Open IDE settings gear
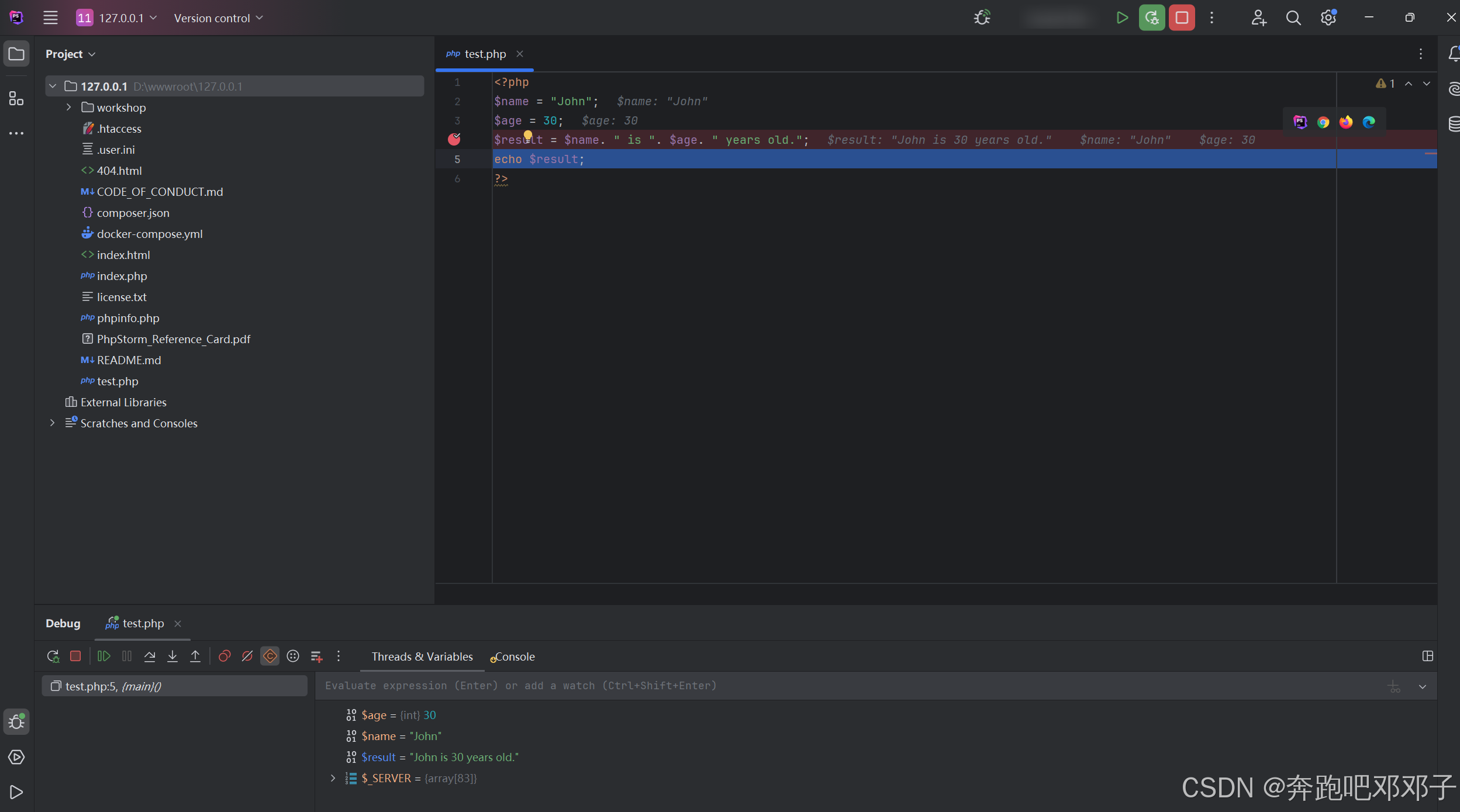The width and height of the screenshot is (1460, 812). pos(1328,18)
